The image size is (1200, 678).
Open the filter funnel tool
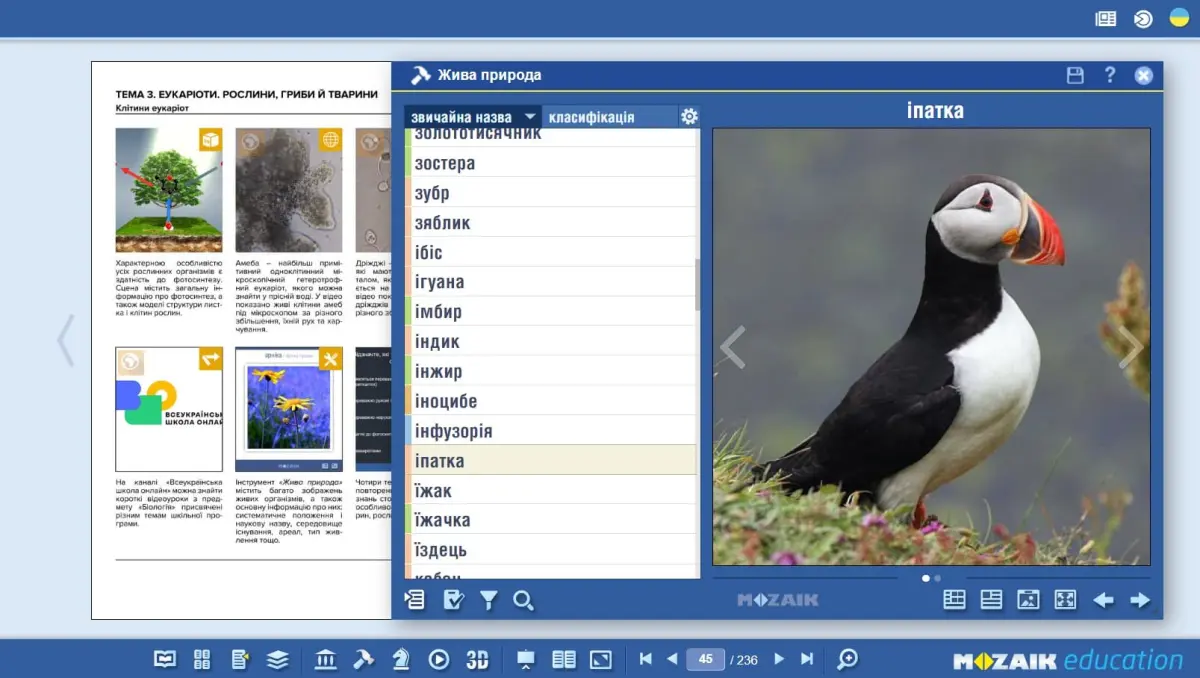pos(488,600)
